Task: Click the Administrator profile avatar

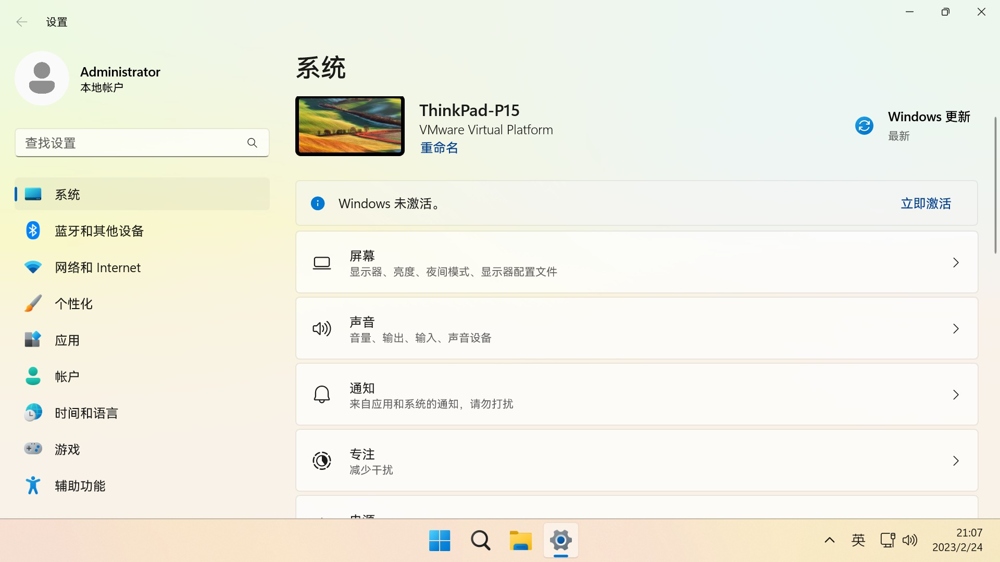Action: point(42,78)
